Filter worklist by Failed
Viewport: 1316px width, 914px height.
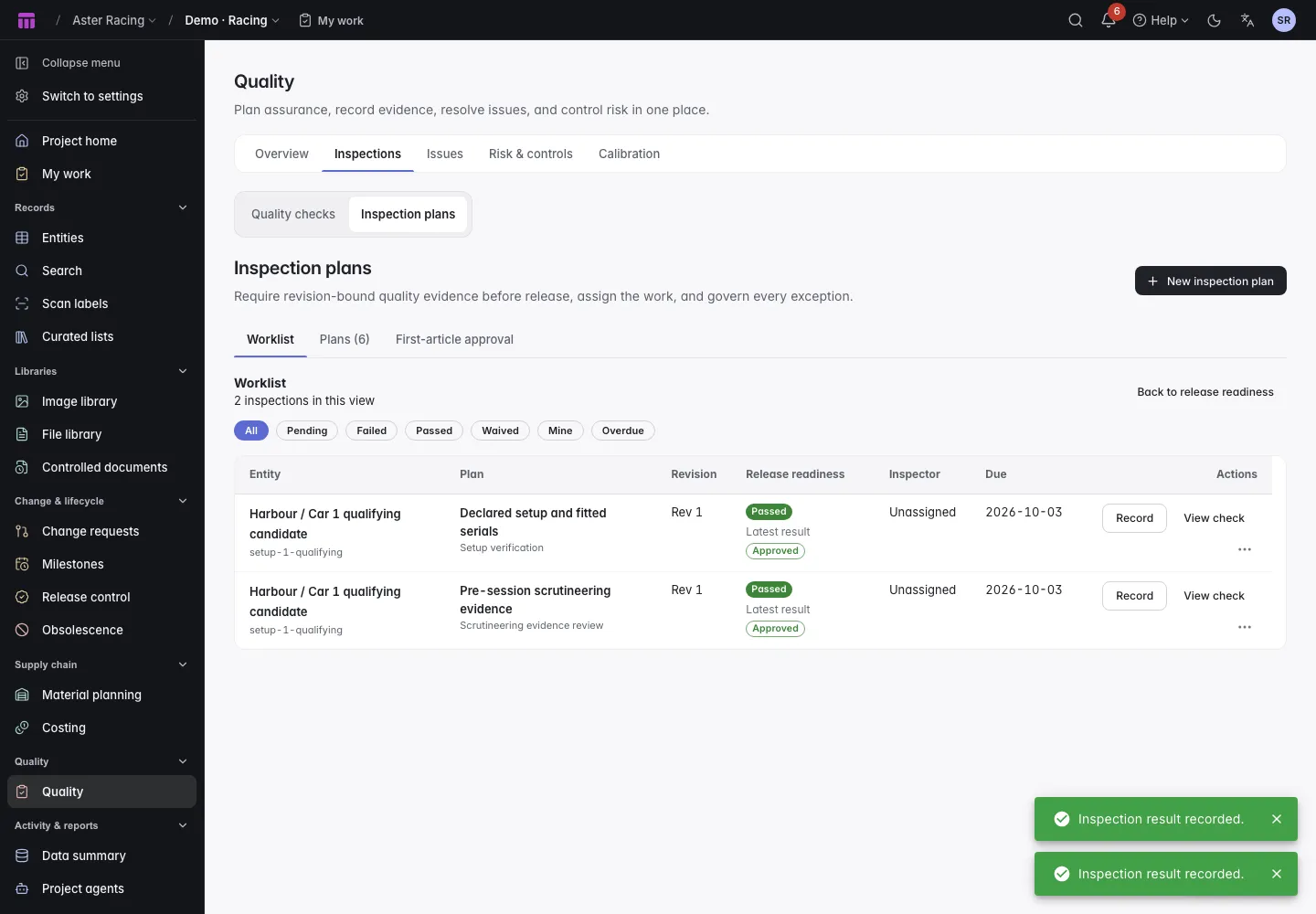[372, 430]
